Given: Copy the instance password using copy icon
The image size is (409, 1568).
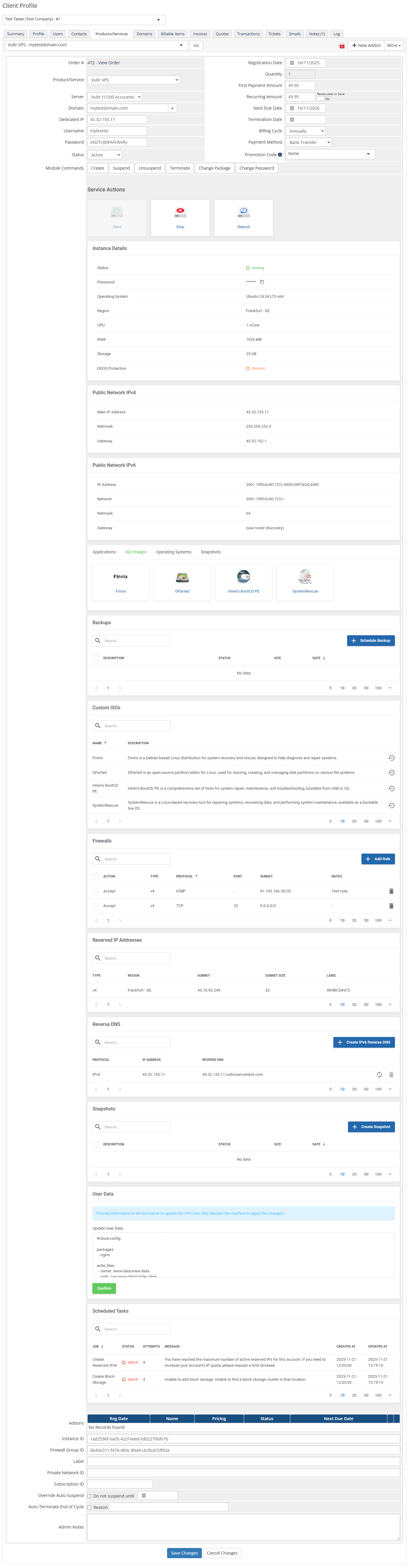Looking at the screenshot, I should [262, 282].
